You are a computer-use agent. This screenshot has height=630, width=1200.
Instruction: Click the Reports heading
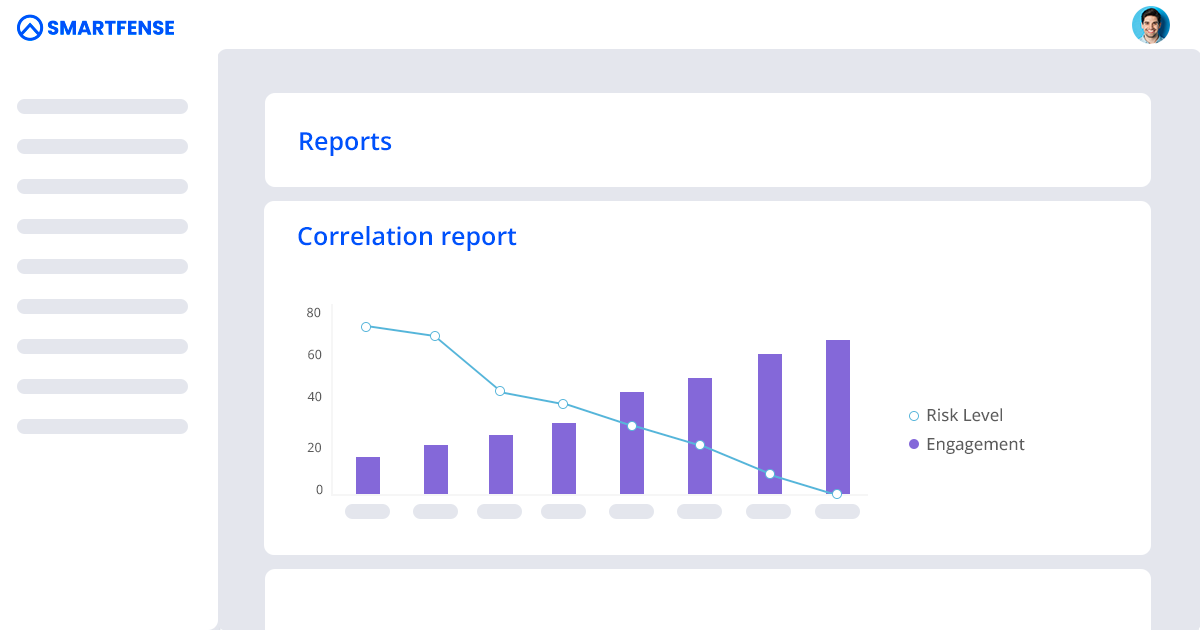(345, 142)
